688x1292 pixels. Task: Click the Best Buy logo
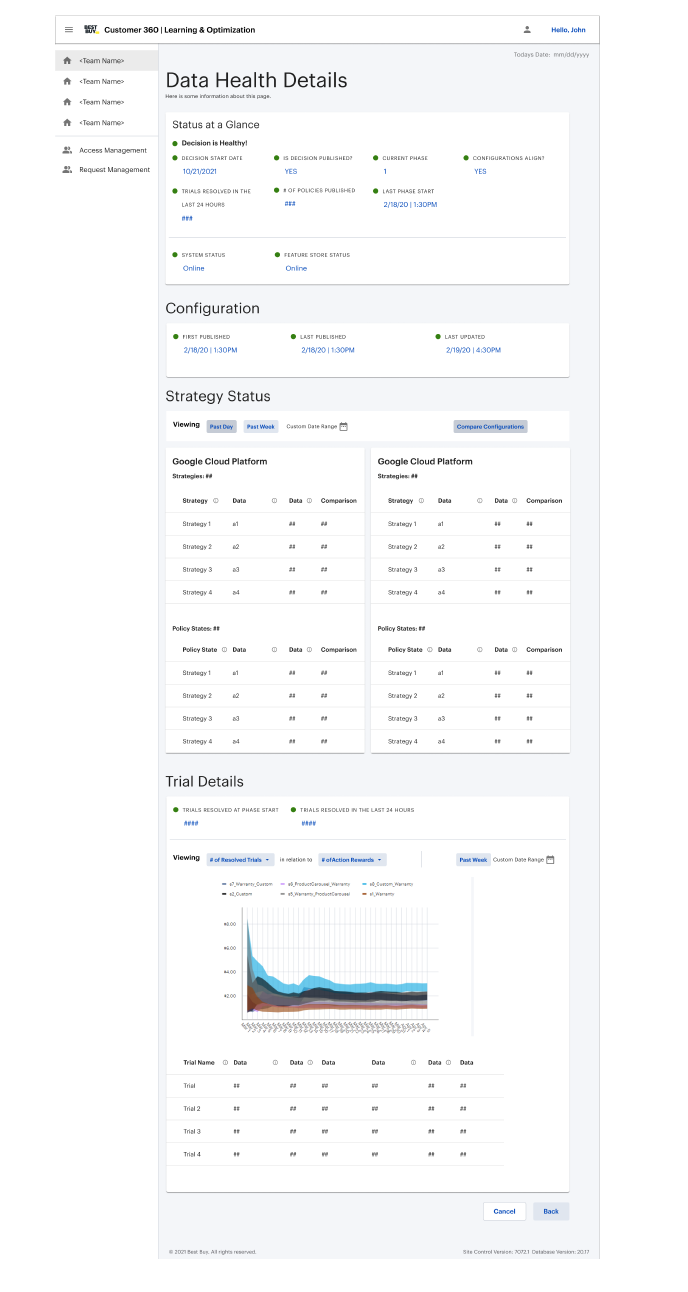click(91, 30)
